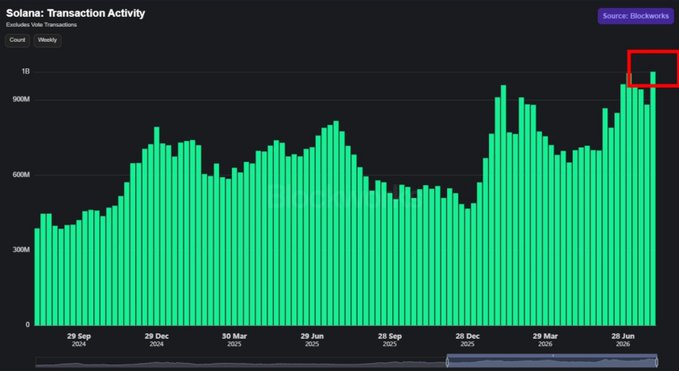
Task: Click the highlighted range selector window
Action: (x=552, y=361)
